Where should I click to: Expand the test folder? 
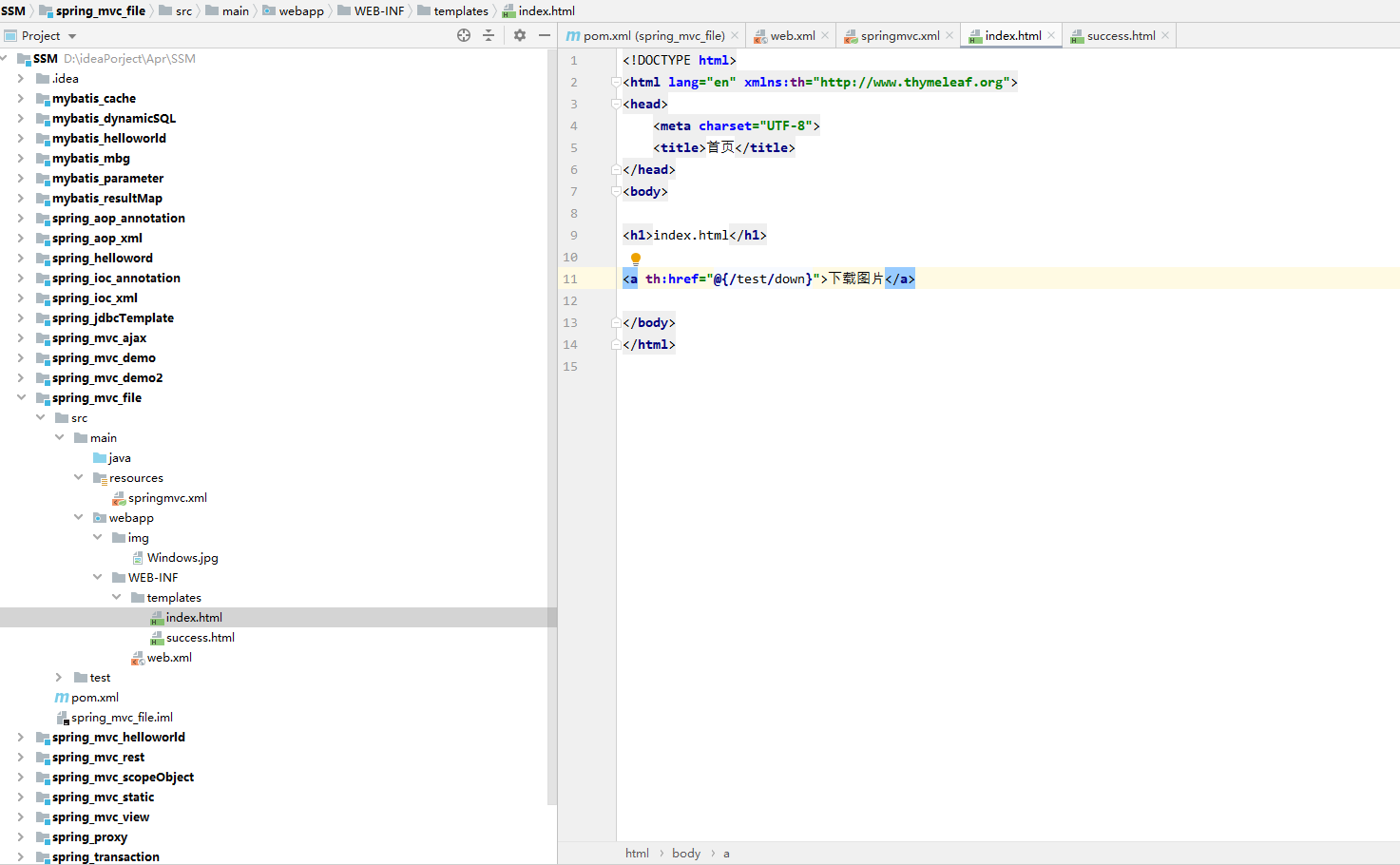(x=59, y=677)
